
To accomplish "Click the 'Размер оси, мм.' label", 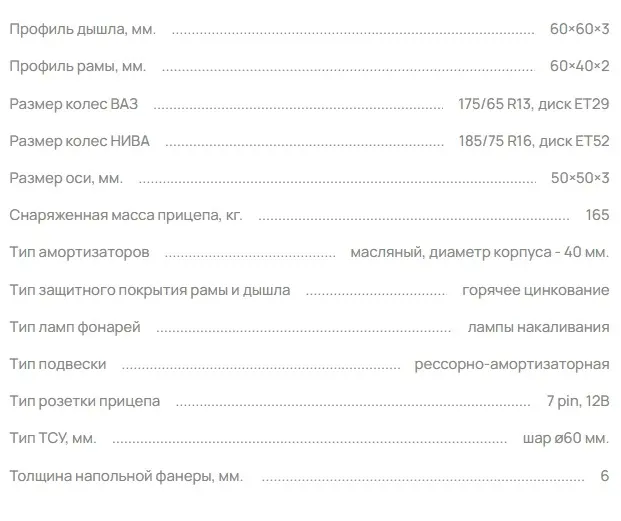I will (x=65, y=178).
